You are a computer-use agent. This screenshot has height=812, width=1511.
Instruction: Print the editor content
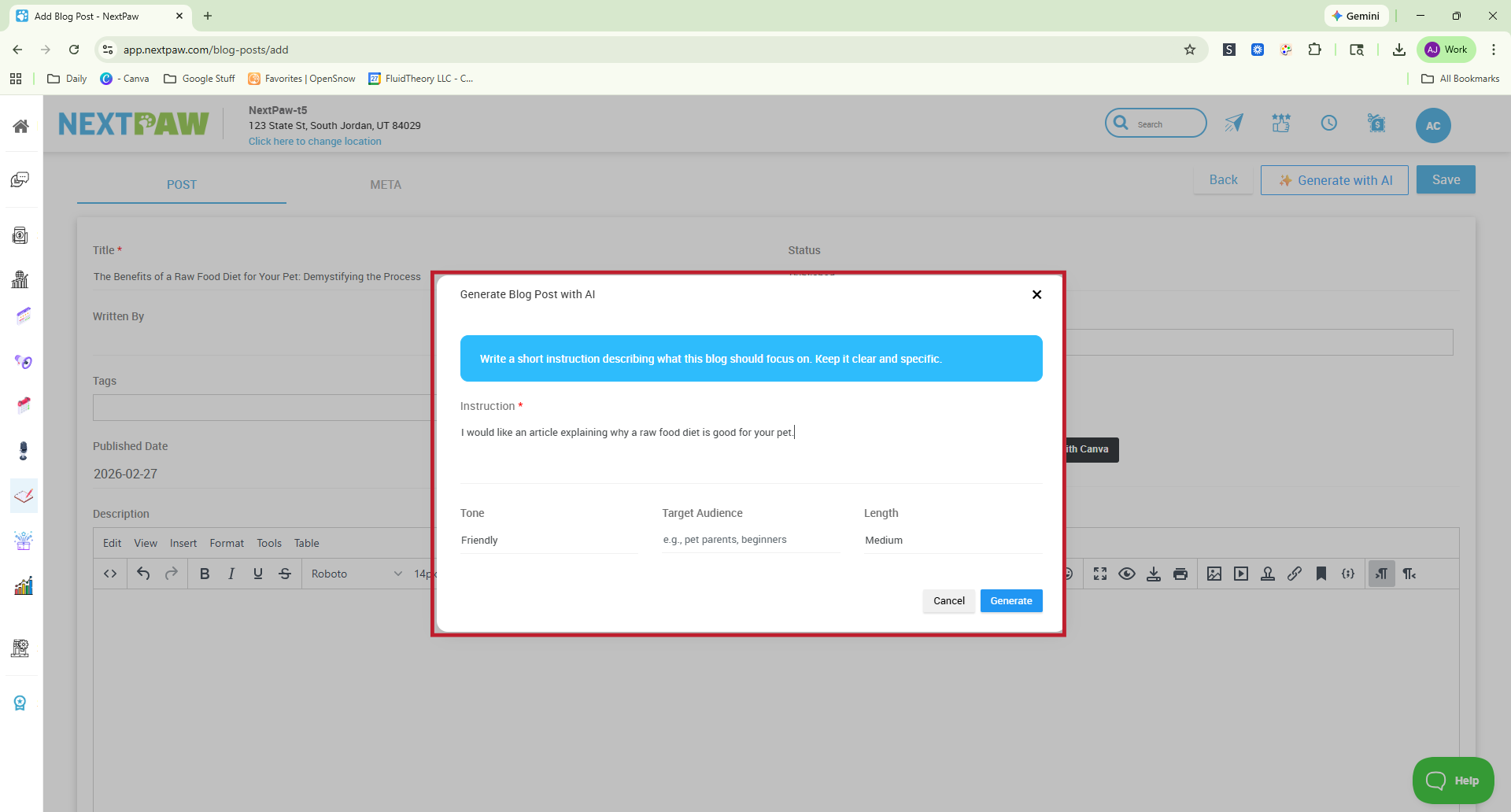point(1180,574)
